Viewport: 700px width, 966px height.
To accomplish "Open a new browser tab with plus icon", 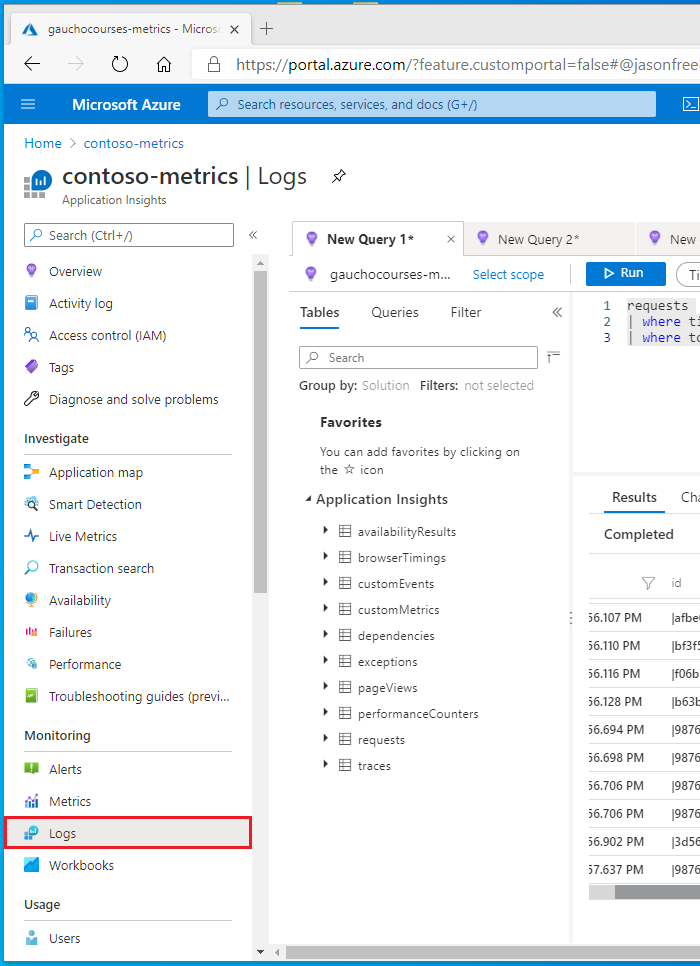I will (266, 28).
